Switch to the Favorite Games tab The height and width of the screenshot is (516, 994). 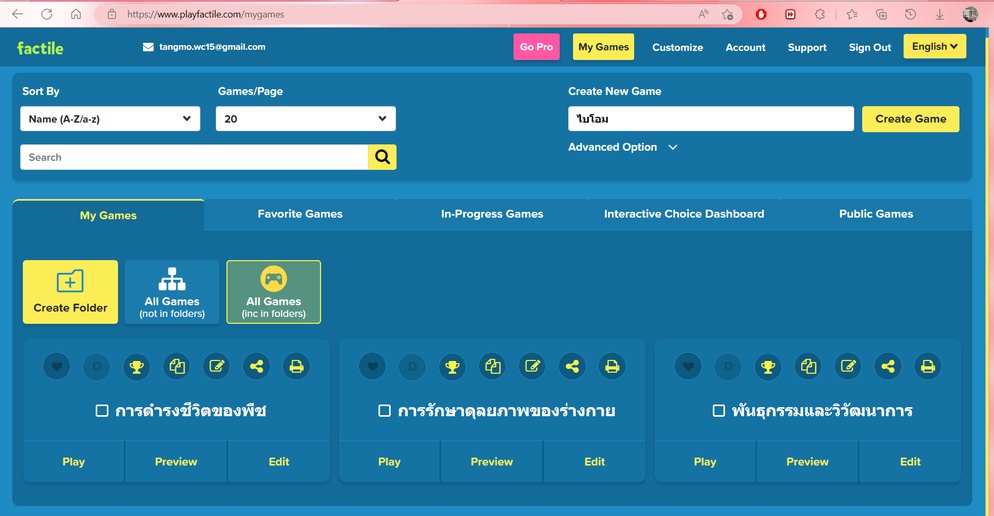tap(300, 214)
